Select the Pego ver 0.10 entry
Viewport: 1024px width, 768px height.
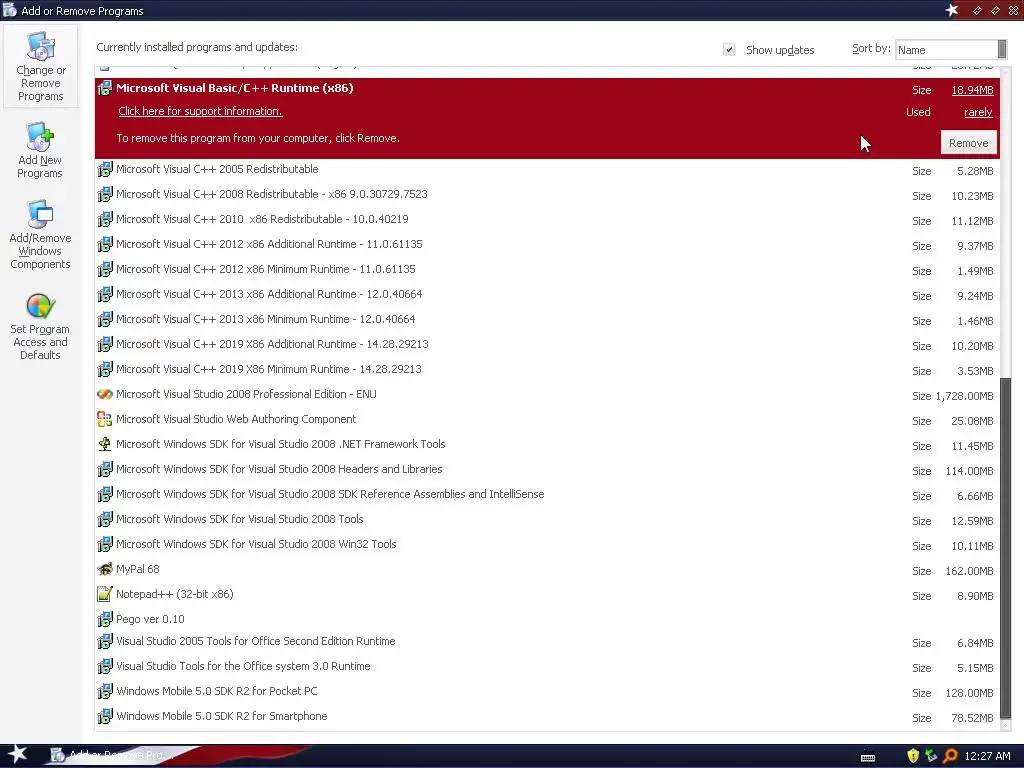click(547, 619)
